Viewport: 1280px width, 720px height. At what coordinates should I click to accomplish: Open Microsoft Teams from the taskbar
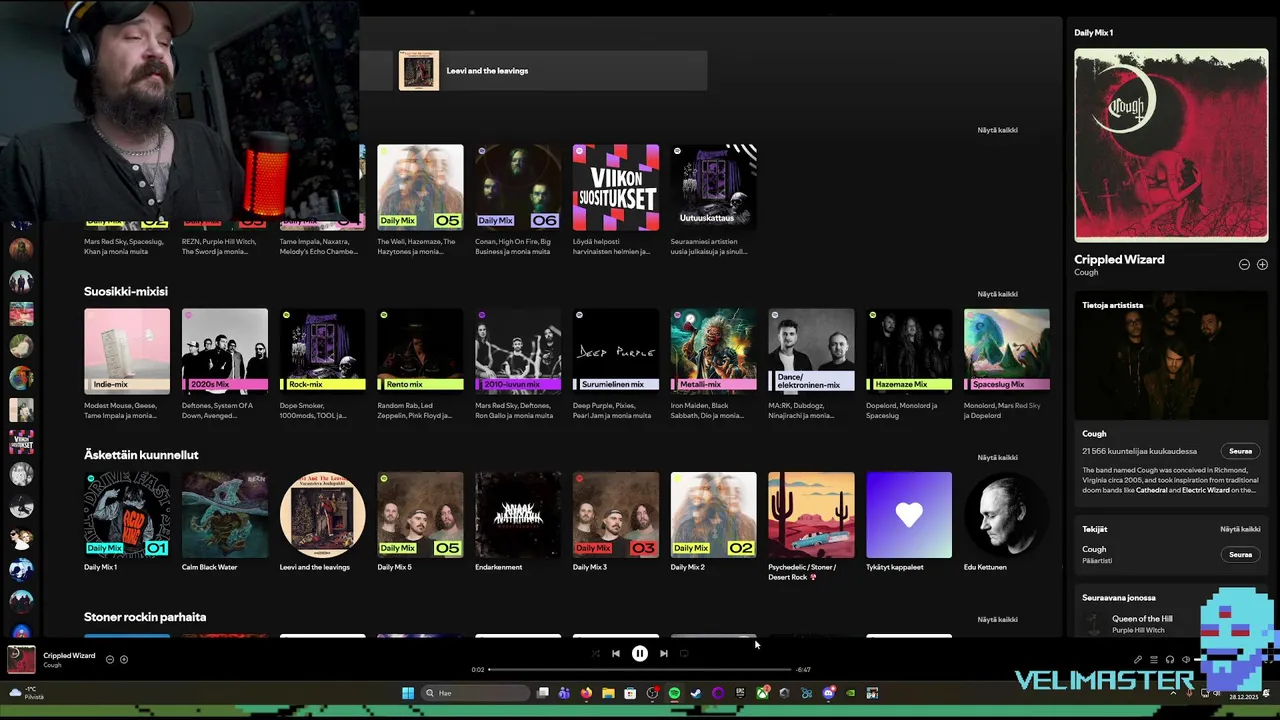point(564,693)
